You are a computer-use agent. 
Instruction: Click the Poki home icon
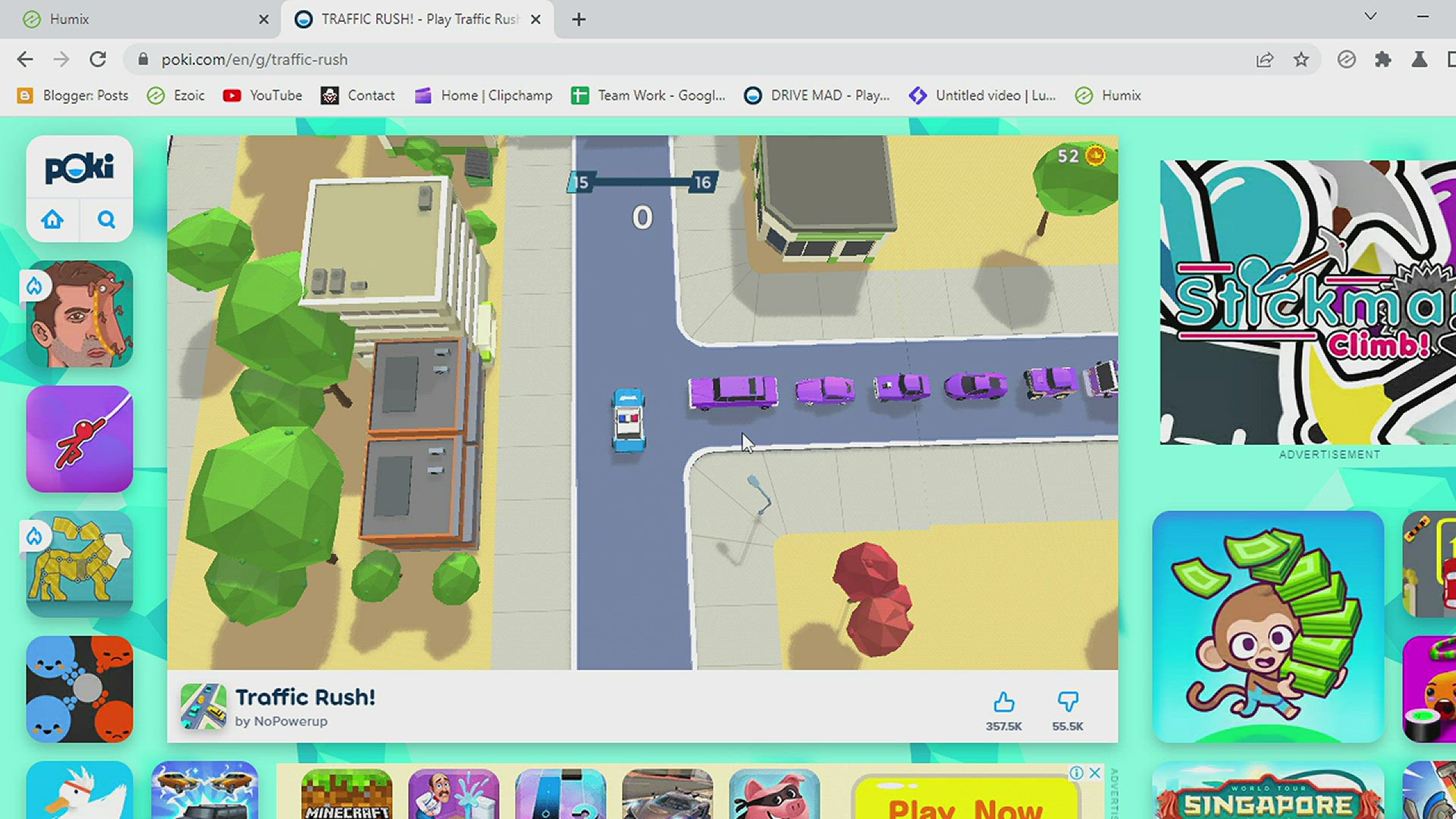pos(52,220)
